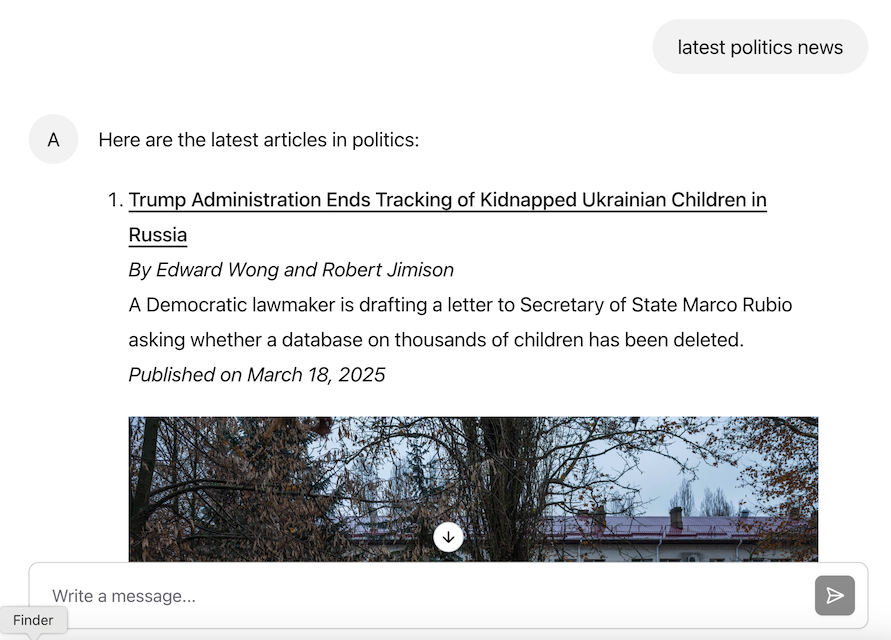This screenshot has height=640, width=891.
Task: Select the numbered article entry "1." in the list
Action: (x=117, y=200)
